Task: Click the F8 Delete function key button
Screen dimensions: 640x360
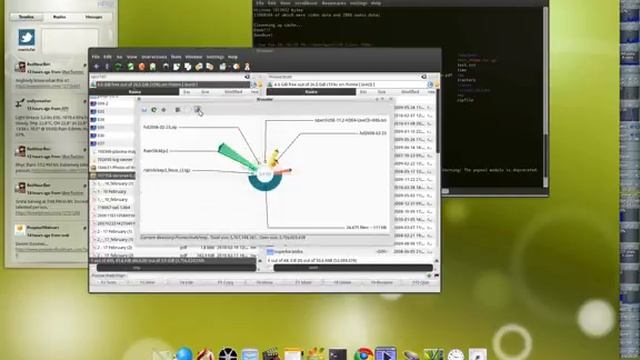Action: click(342, 282)
